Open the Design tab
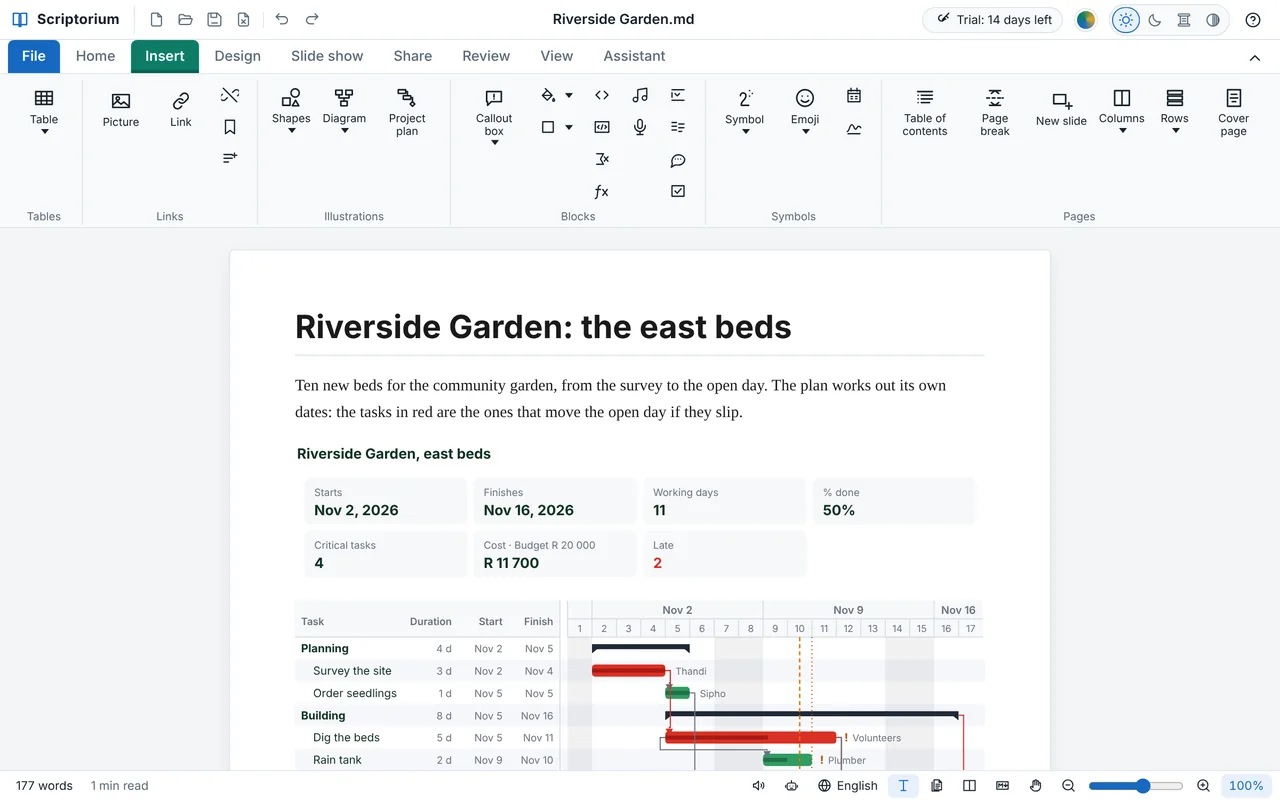Viewport: 1280px width, 800px height. click(x=238, y=56)
